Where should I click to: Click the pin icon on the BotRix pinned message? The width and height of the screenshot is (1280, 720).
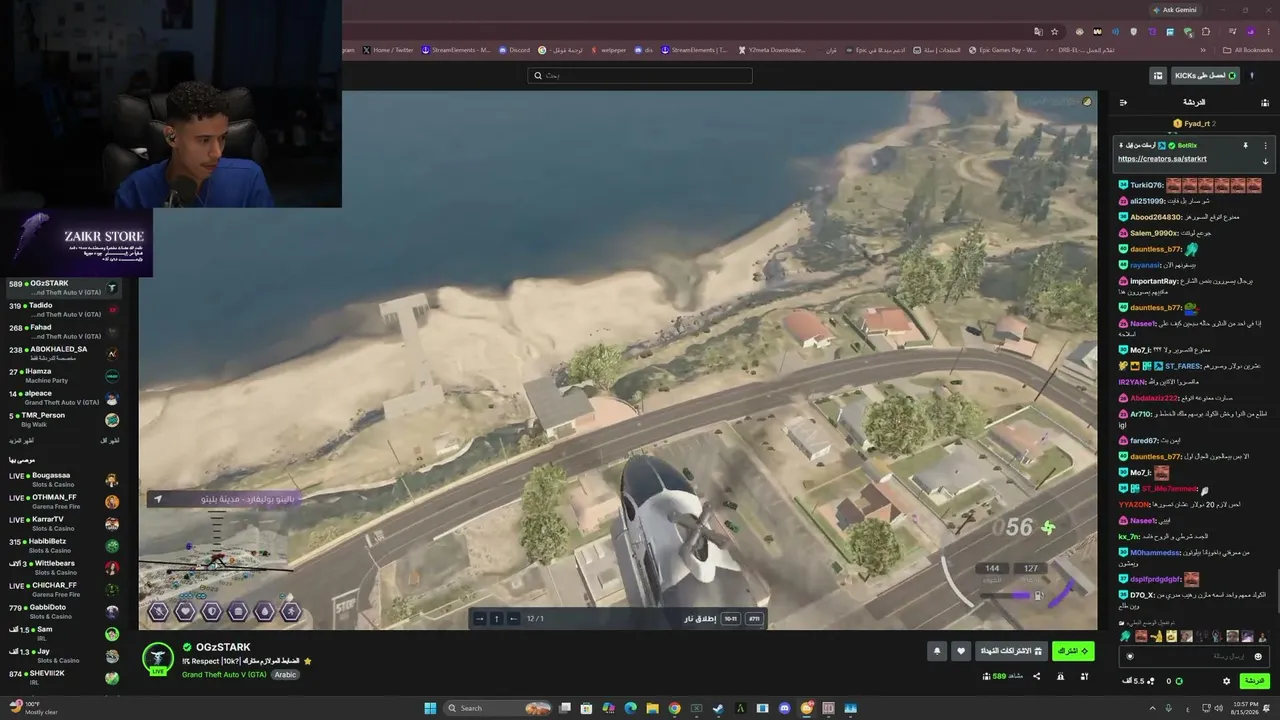click(1245, 145)
